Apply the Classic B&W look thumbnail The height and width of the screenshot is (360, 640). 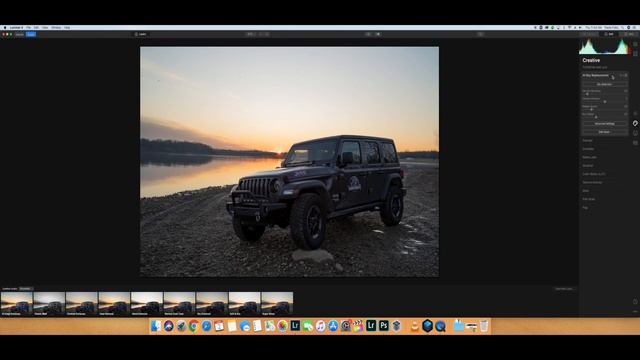point(49,303)
